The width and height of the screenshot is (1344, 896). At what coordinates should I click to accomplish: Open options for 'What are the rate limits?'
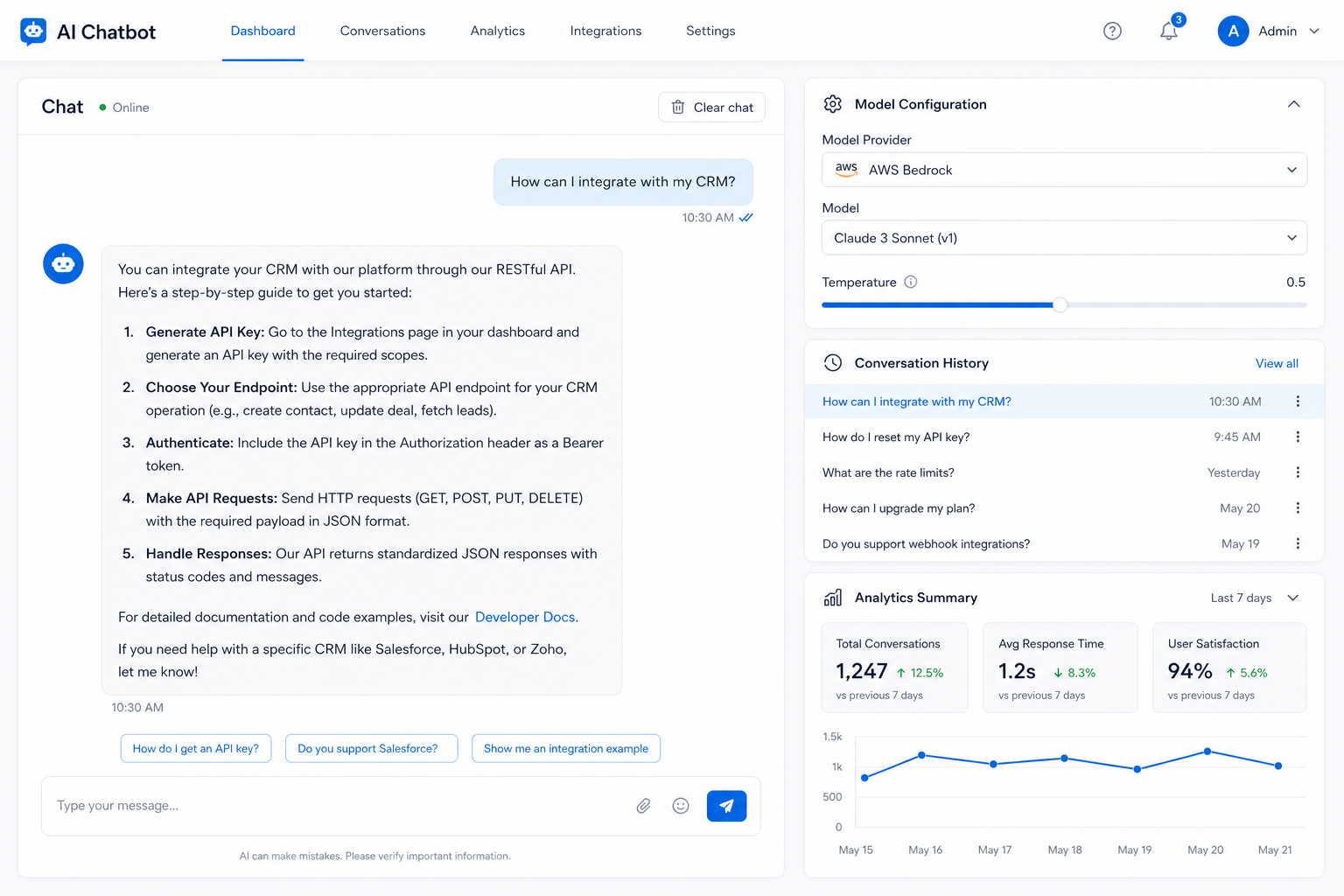point(1298,472)
